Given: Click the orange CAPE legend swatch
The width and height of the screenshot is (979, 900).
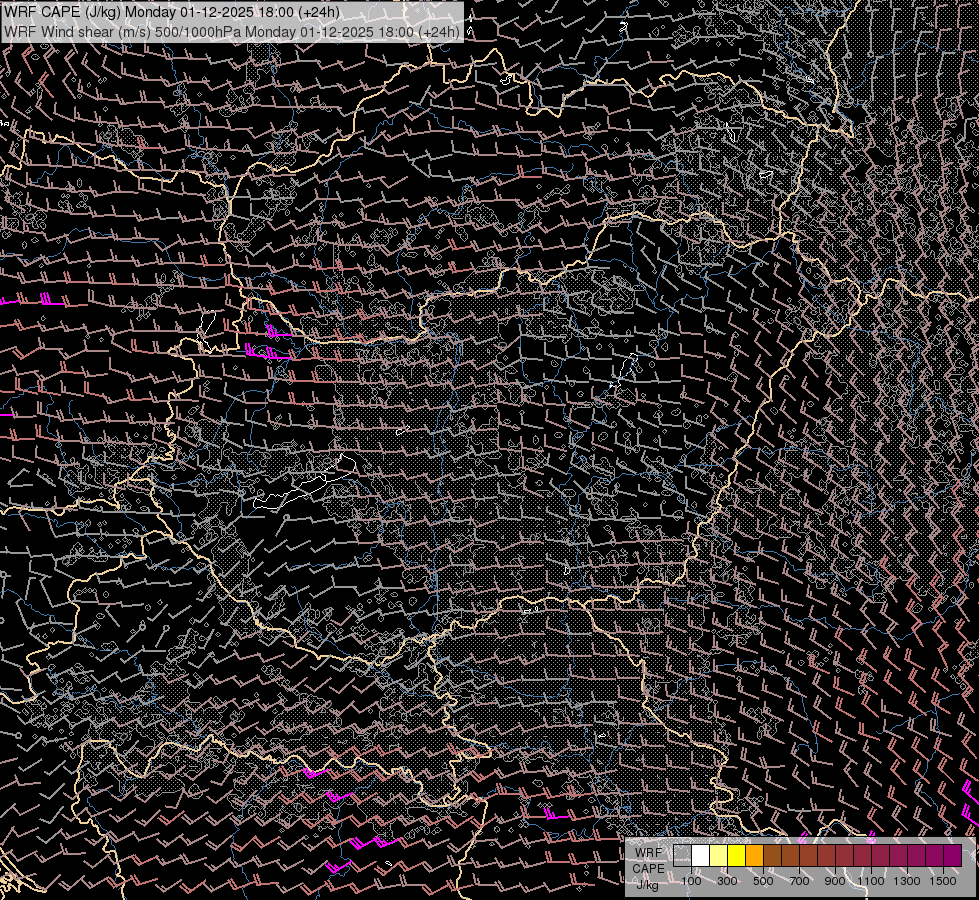Looking at the screenshot, I should (x=754, y=856).
